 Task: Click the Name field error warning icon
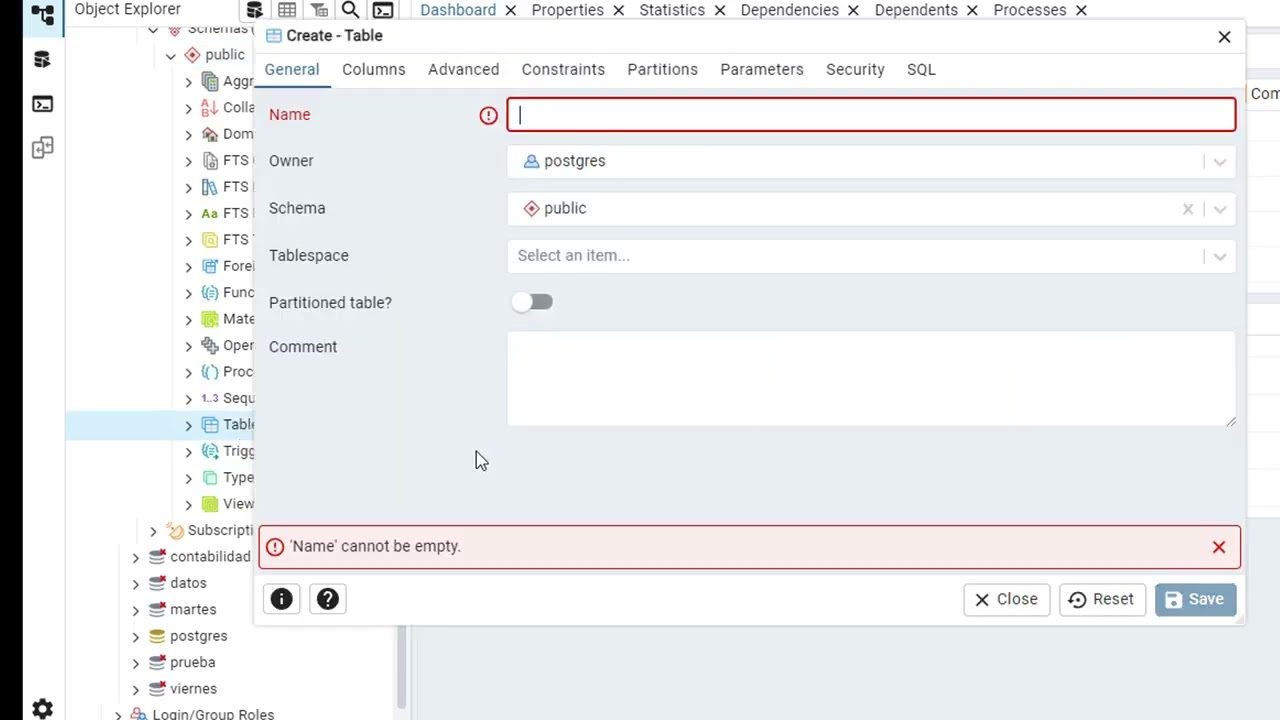click(488, 115)
